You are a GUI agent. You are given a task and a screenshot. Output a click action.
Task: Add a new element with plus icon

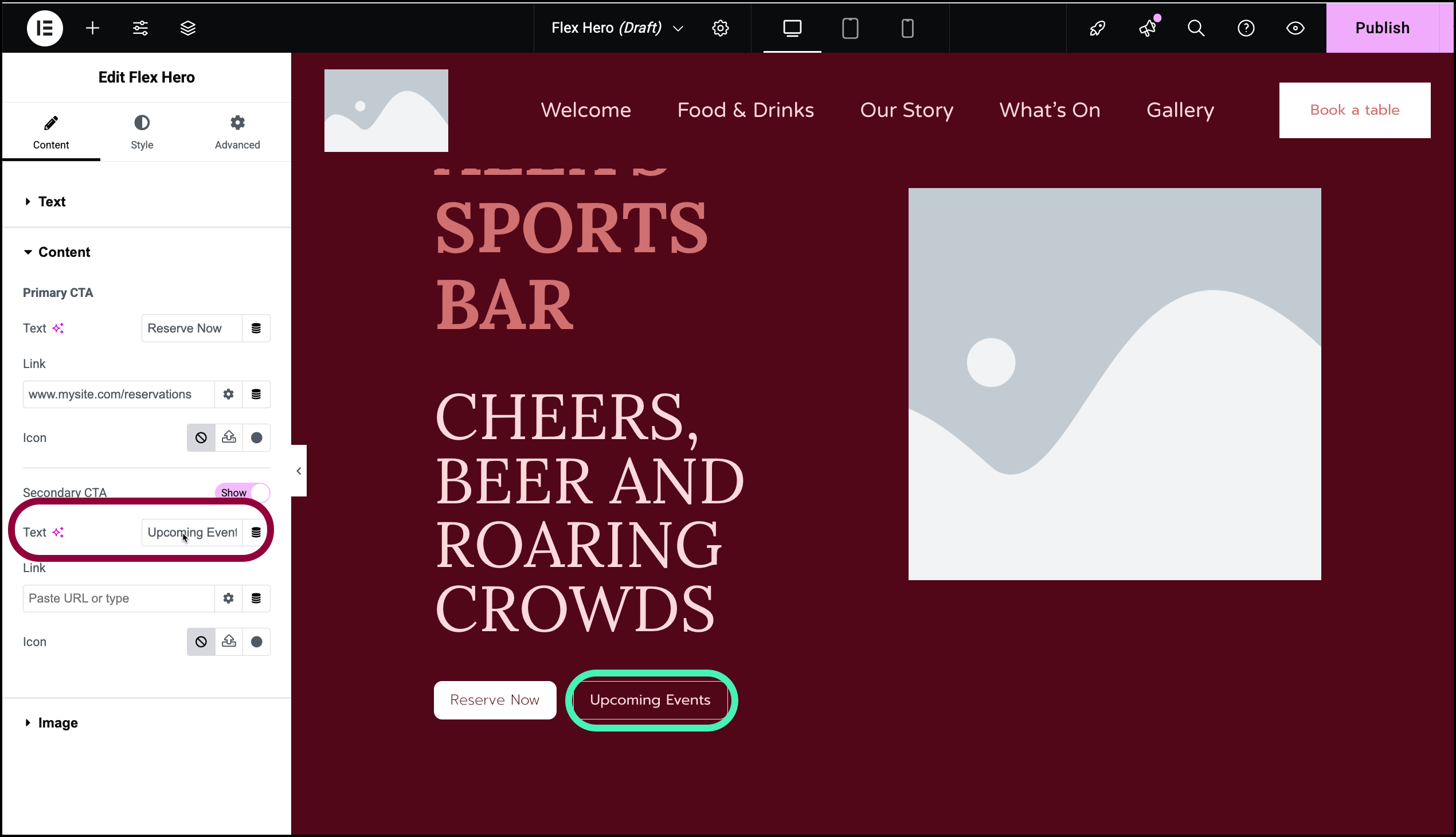tap(92, 28)
